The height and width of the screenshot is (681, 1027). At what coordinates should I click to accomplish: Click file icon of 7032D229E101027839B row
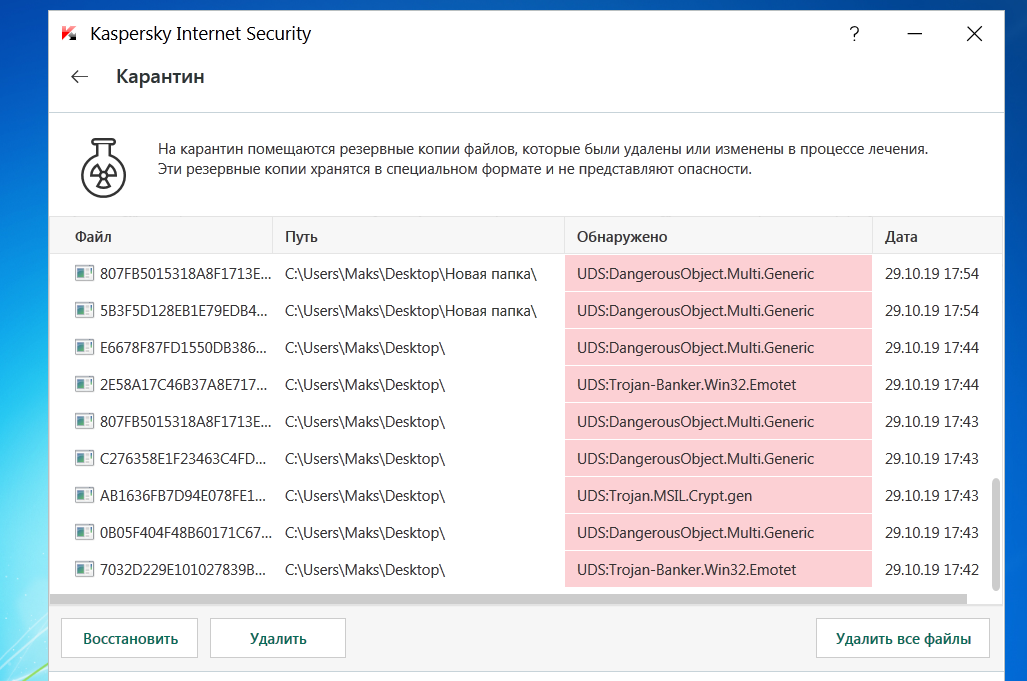pyautogui.click(x=84, y=569)
